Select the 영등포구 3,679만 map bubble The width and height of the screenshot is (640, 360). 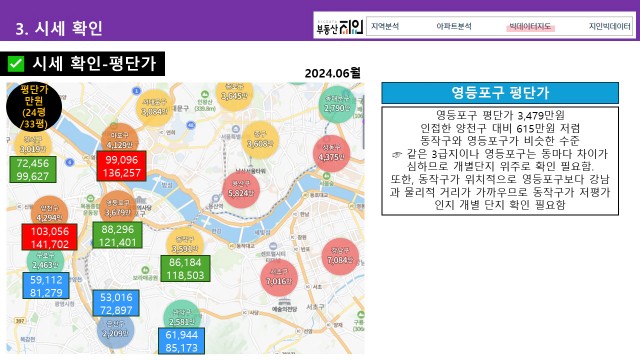[118, 208]
